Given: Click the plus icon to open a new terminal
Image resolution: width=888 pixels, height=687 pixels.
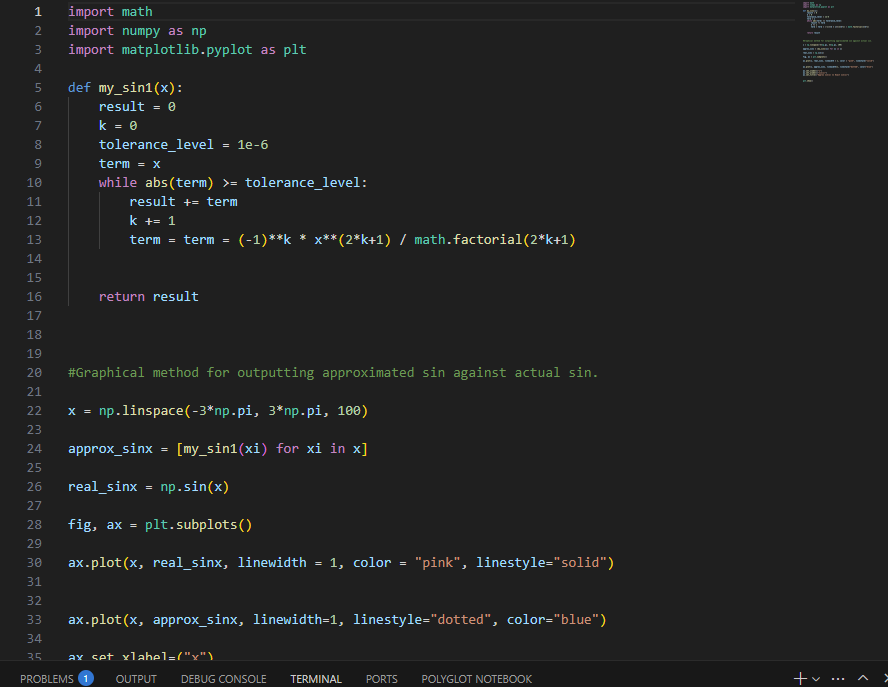Looking at the screenshot, I should click(x=799, y=678).
